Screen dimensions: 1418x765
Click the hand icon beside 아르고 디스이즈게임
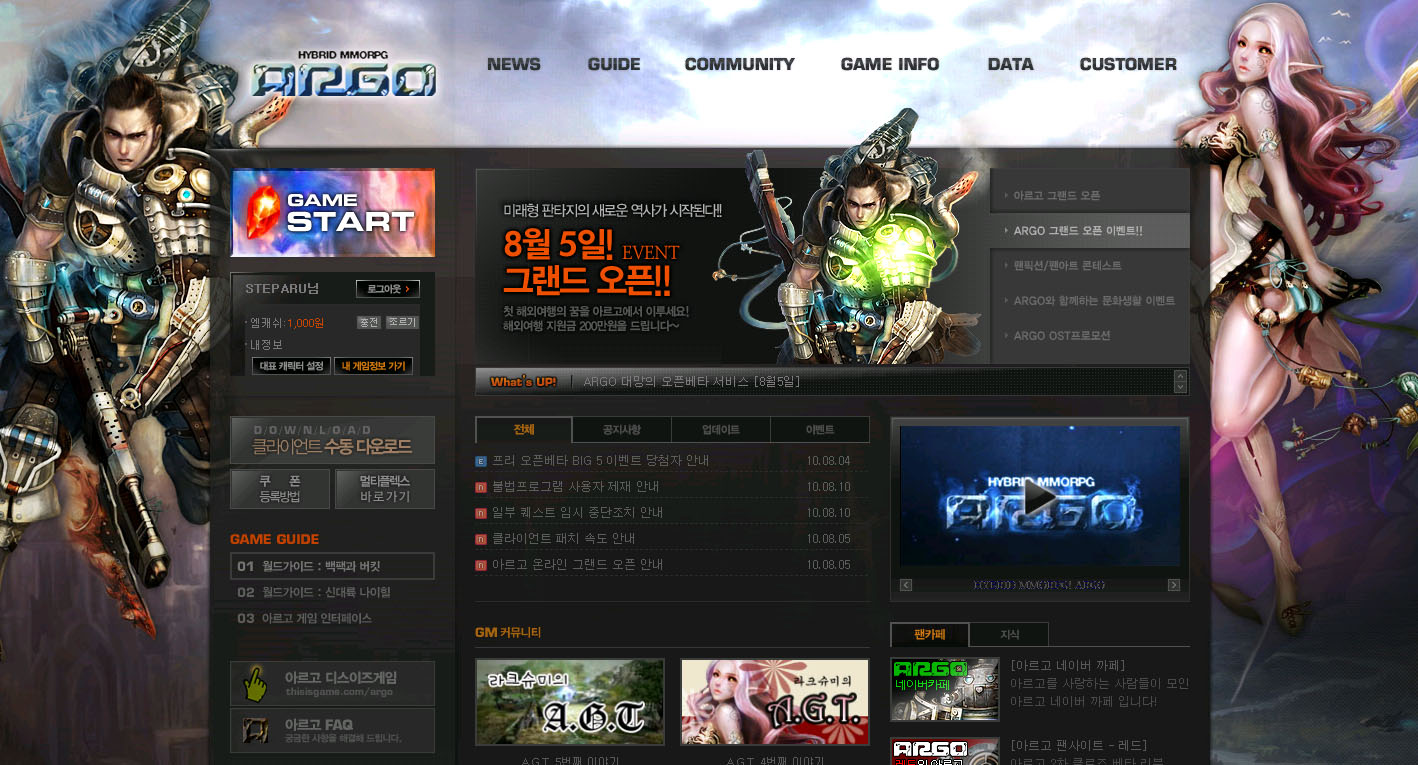pos(256,684)
